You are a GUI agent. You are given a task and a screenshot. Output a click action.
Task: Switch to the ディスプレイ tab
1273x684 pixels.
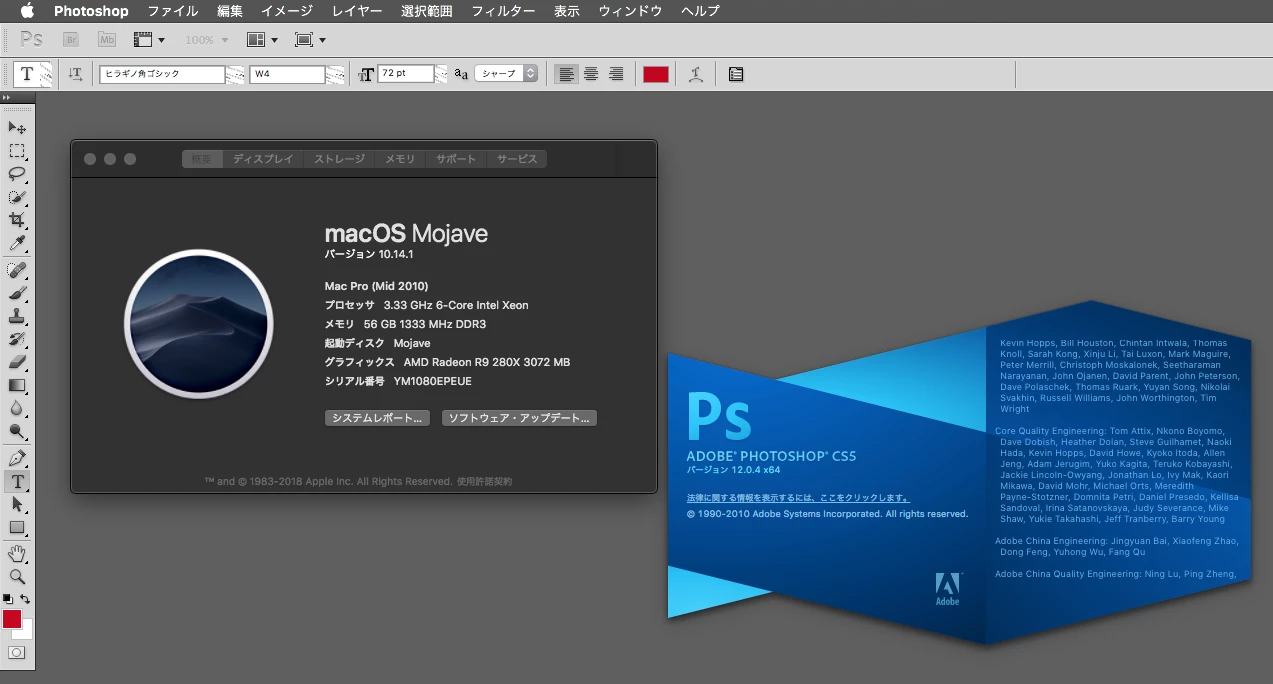(x=263, y=159)
